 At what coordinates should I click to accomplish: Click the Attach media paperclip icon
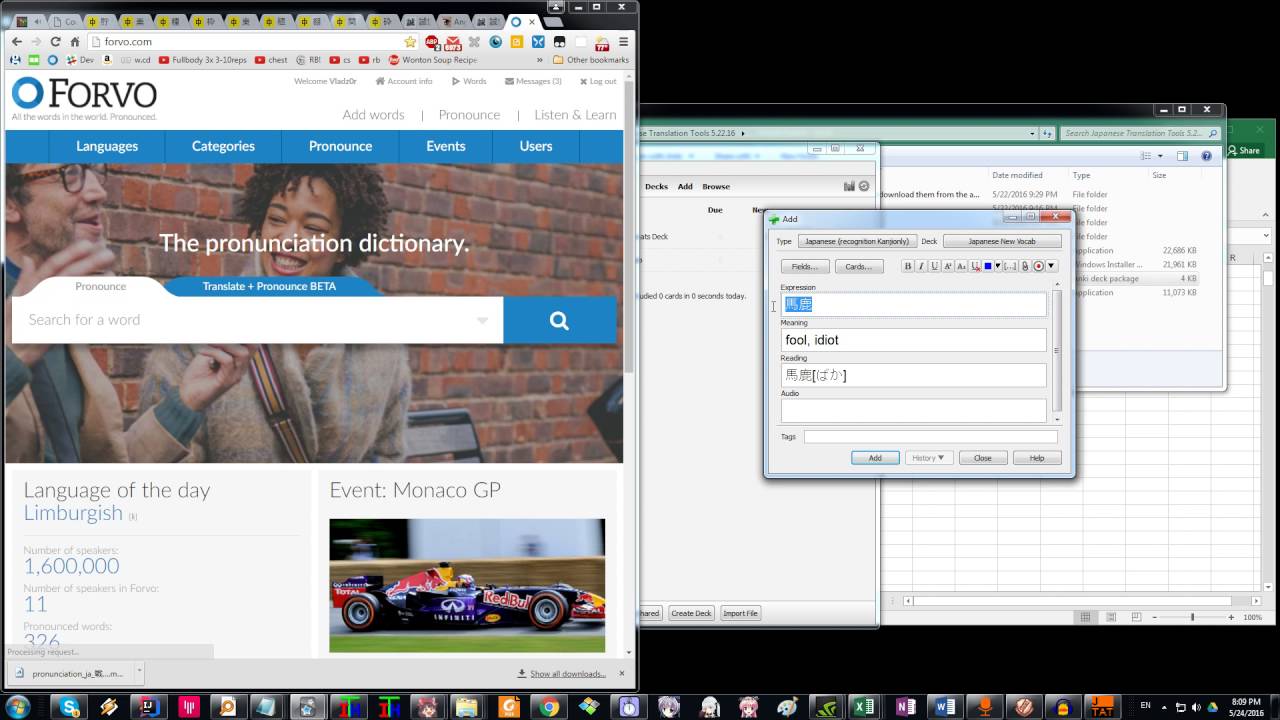pos(1025,266)
